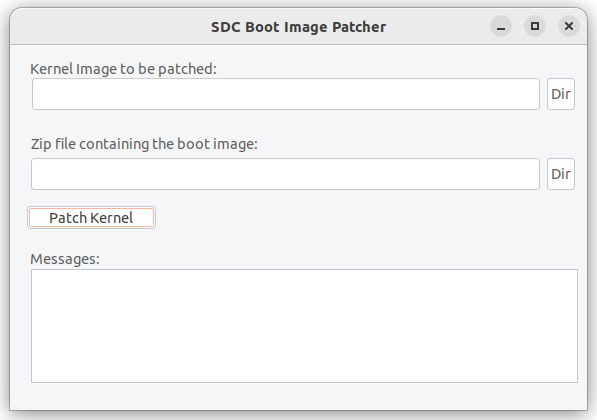The width and height of the screenshot is (597, 420).
Task: Click the 'Messages:' label
Action: (x=65, y=259)
